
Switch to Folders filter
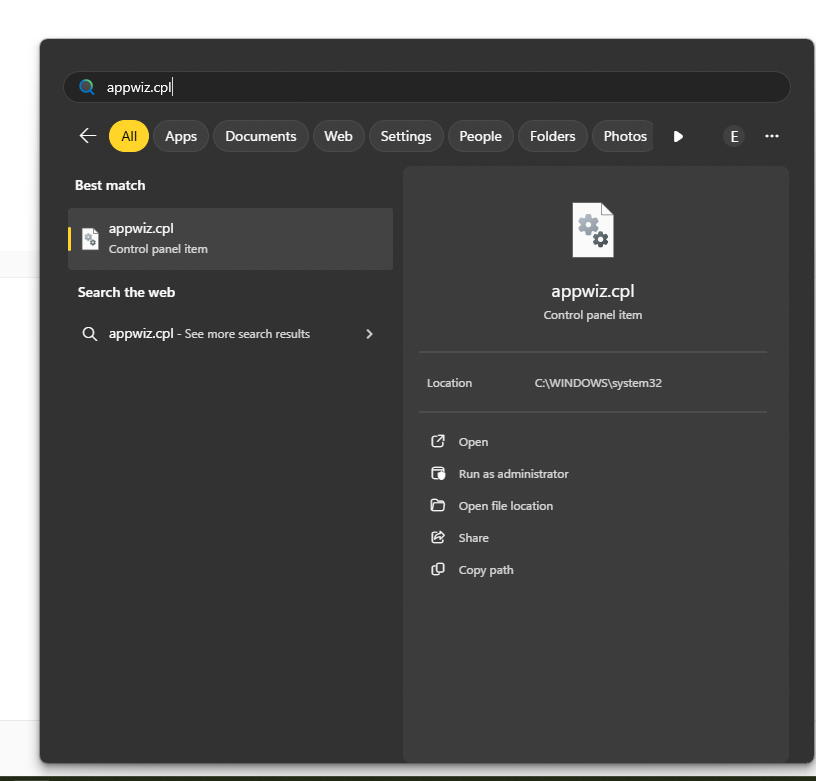click(553, 136)
